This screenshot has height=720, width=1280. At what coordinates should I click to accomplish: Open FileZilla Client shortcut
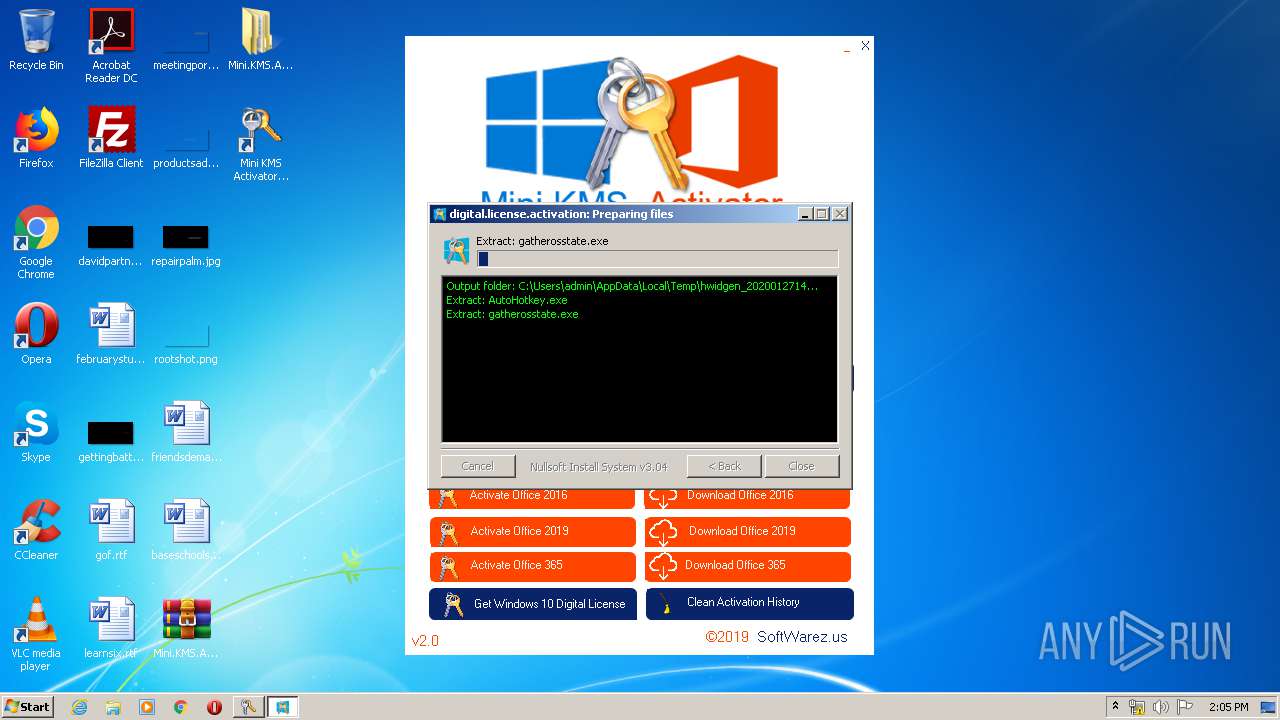(x=111, y=138)
